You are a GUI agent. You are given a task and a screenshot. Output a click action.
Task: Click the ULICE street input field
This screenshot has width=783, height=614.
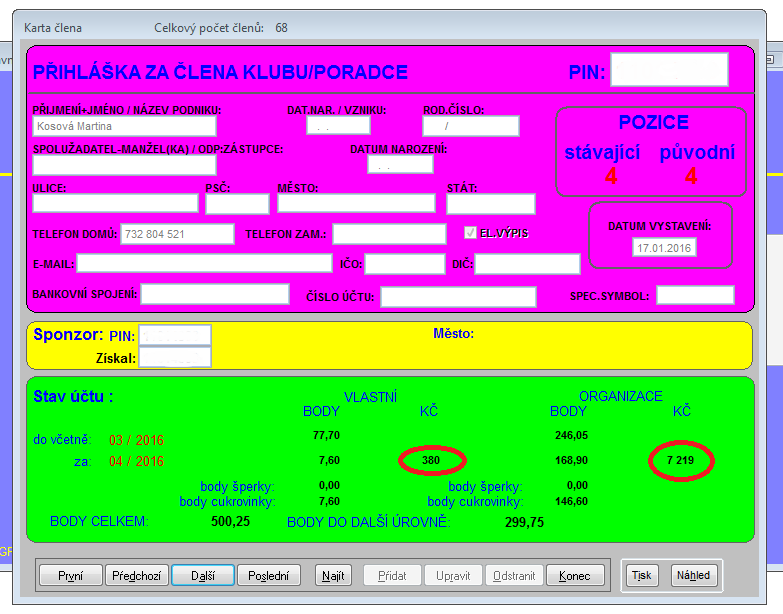point(115,204)
